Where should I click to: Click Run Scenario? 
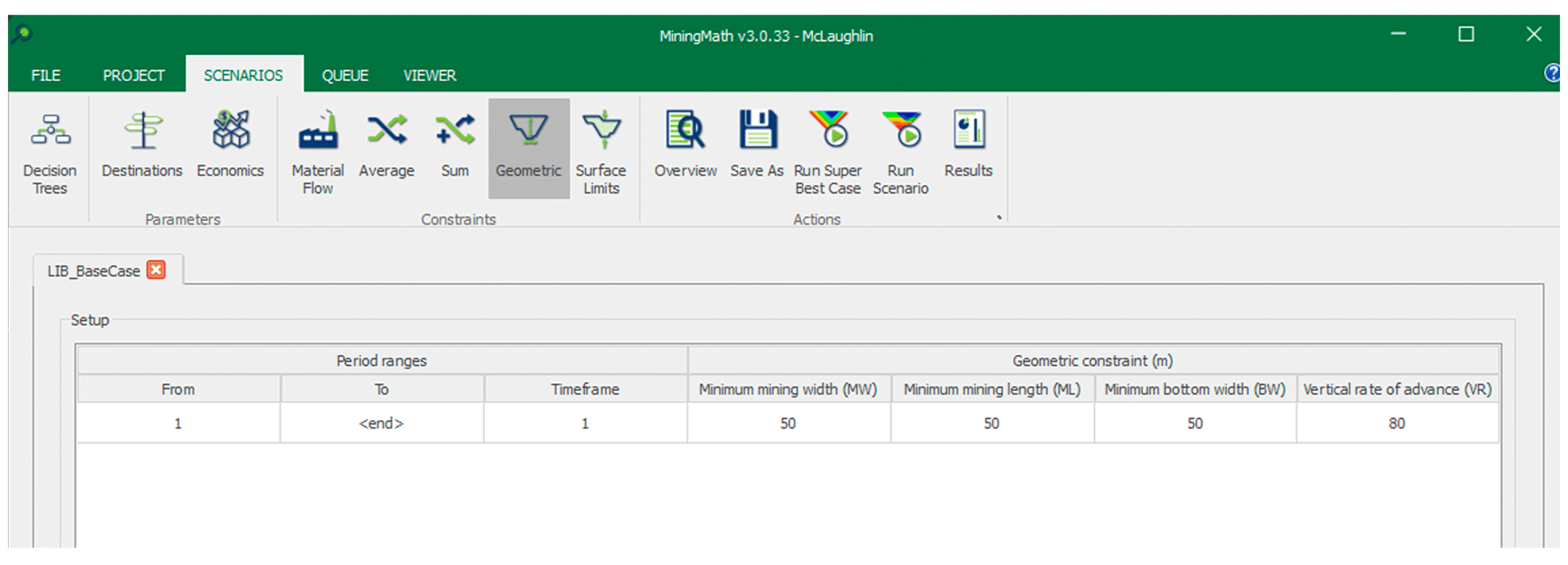(900, 151)
